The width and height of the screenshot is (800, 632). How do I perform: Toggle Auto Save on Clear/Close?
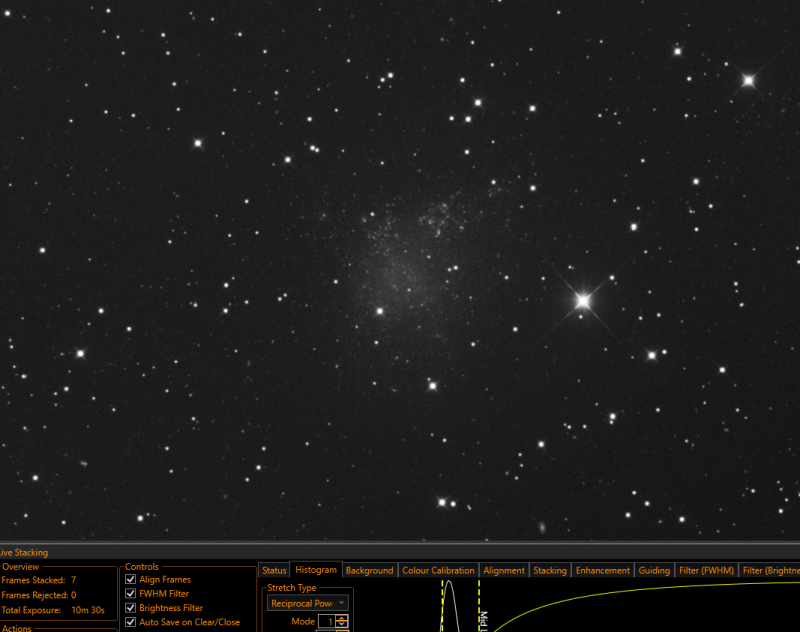coord(130,622)
